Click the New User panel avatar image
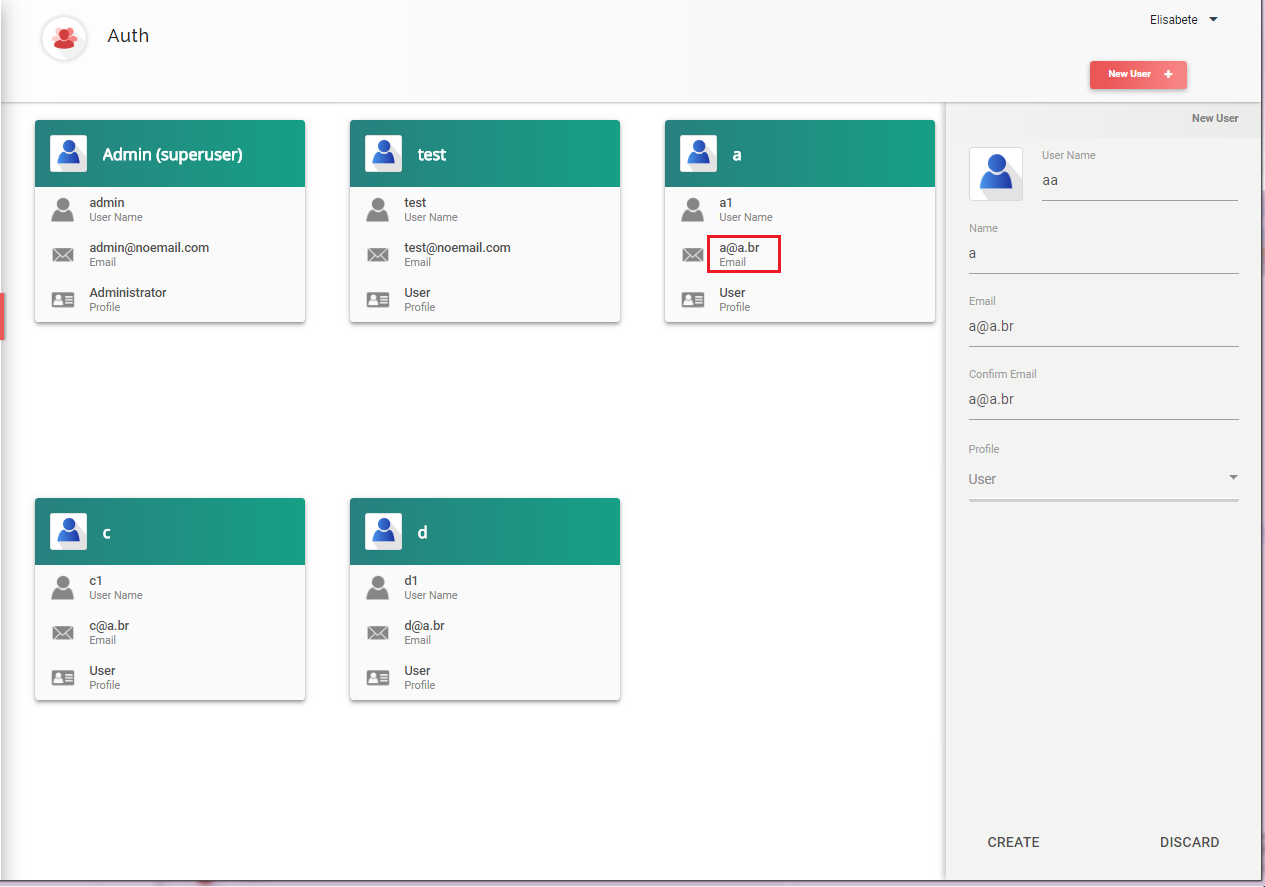Screen dimensions: 1265x887 pyautogui.click(x=996, y=174)
